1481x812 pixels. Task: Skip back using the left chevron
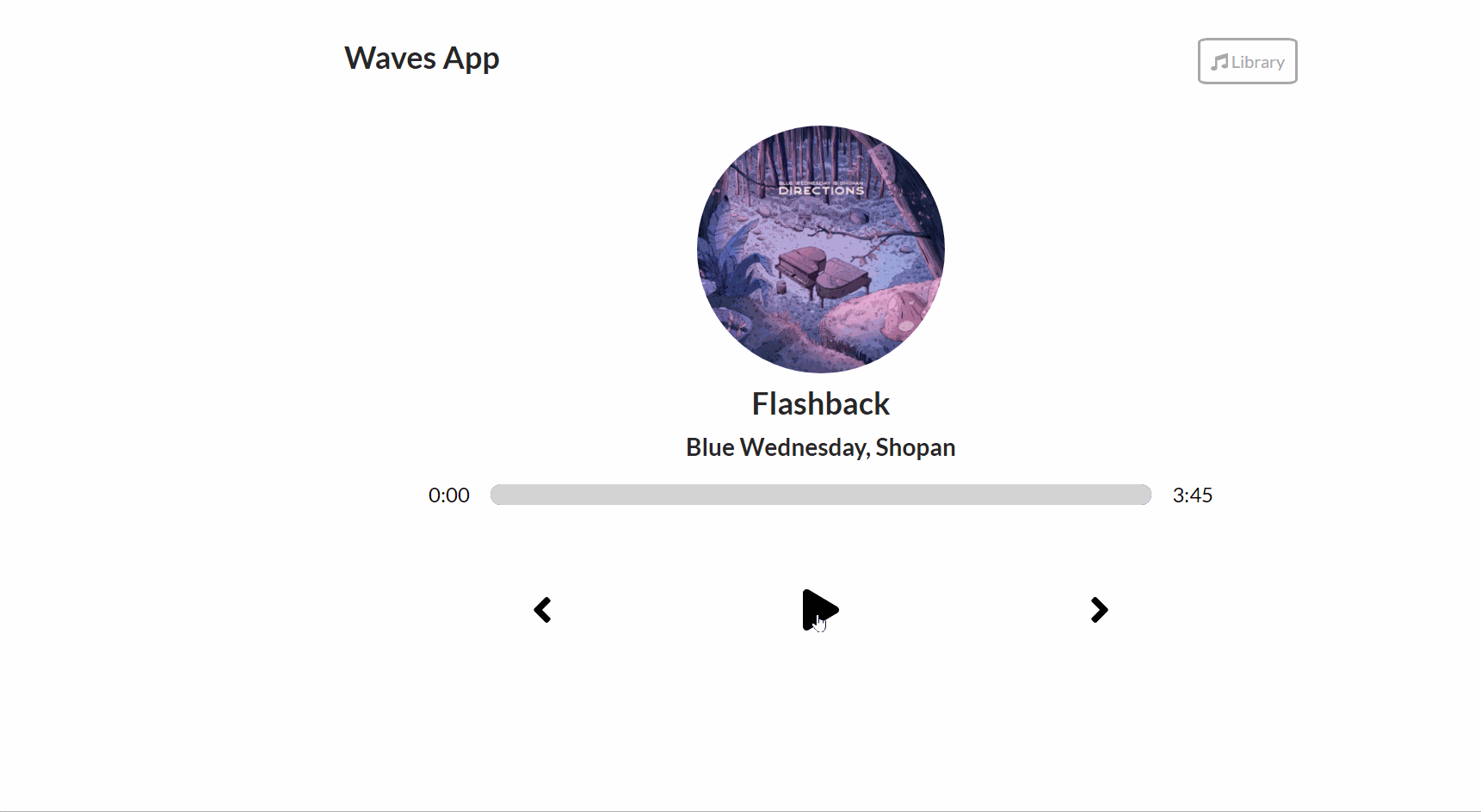[542, 610]
